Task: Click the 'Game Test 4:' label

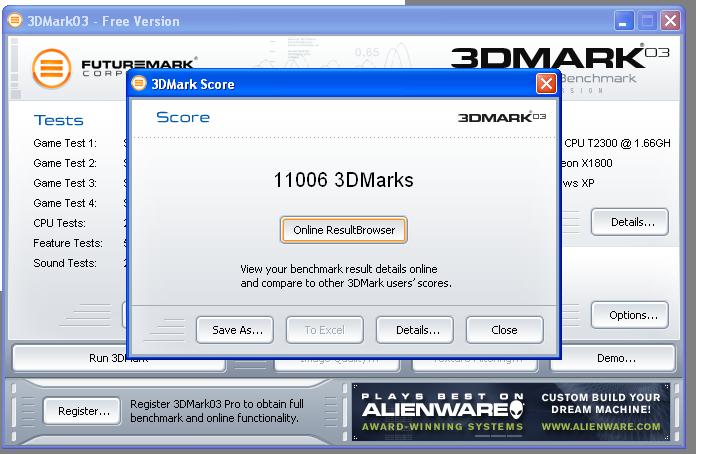Action: 65,203
